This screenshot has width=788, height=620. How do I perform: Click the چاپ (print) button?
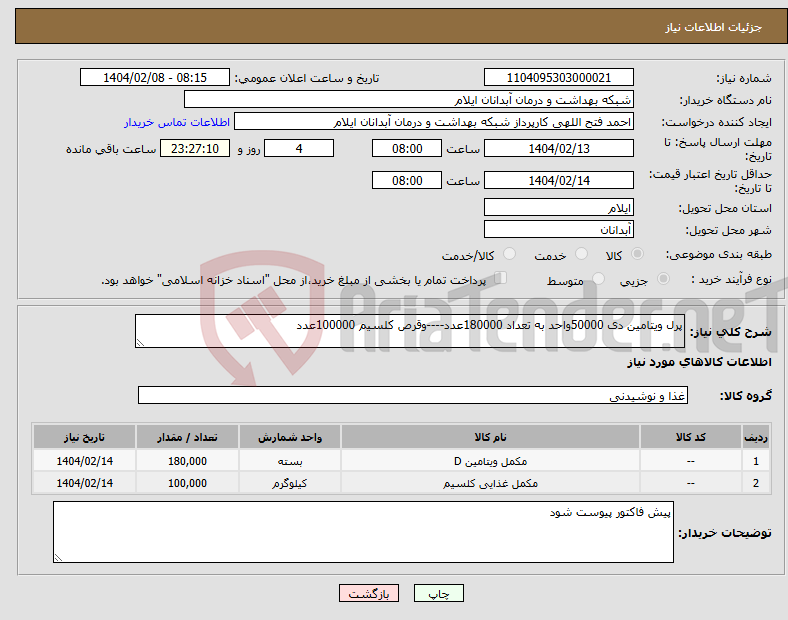pyautogui.click(x=438, y=593)
